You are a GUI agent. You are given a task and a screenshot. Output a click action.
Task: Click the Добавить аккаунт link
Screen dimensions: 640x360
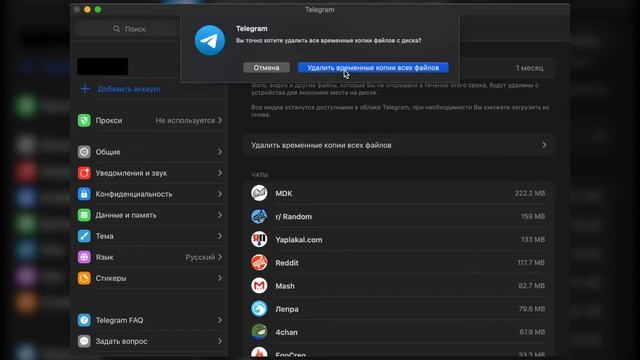pyautogui.click(x=129, y=89)
